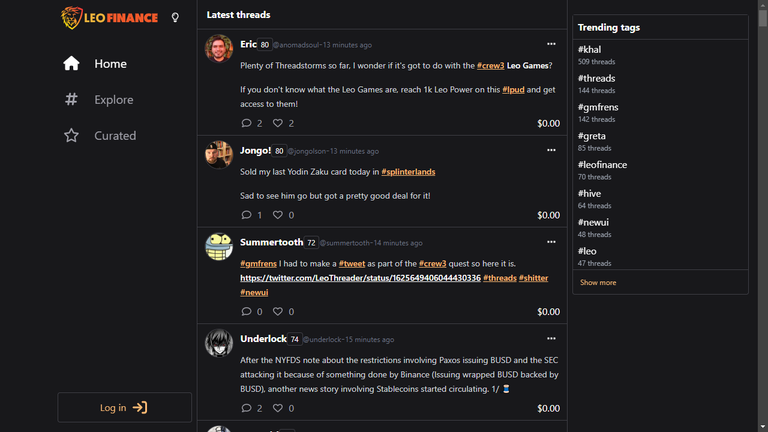768x432 pixels.
Task: Toggle the lightbulb theme switch
Action: click(x=175, y=18)
